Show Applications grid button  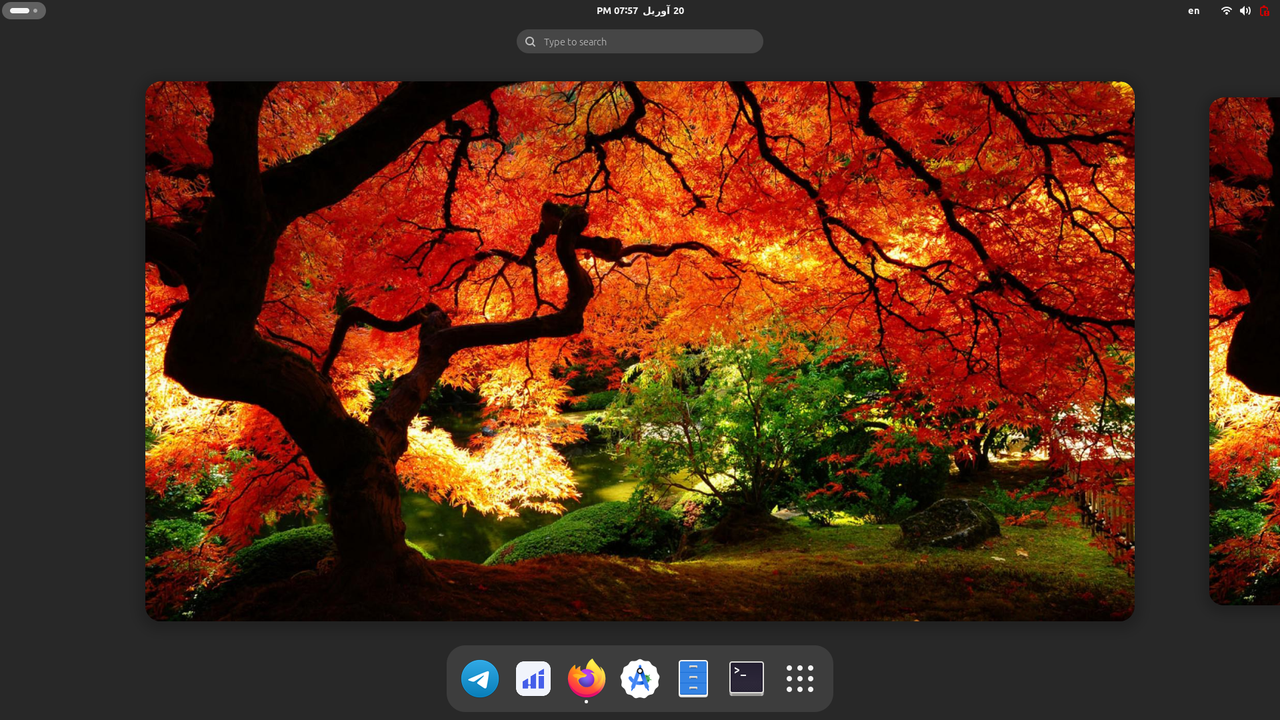tap(800, 679)
